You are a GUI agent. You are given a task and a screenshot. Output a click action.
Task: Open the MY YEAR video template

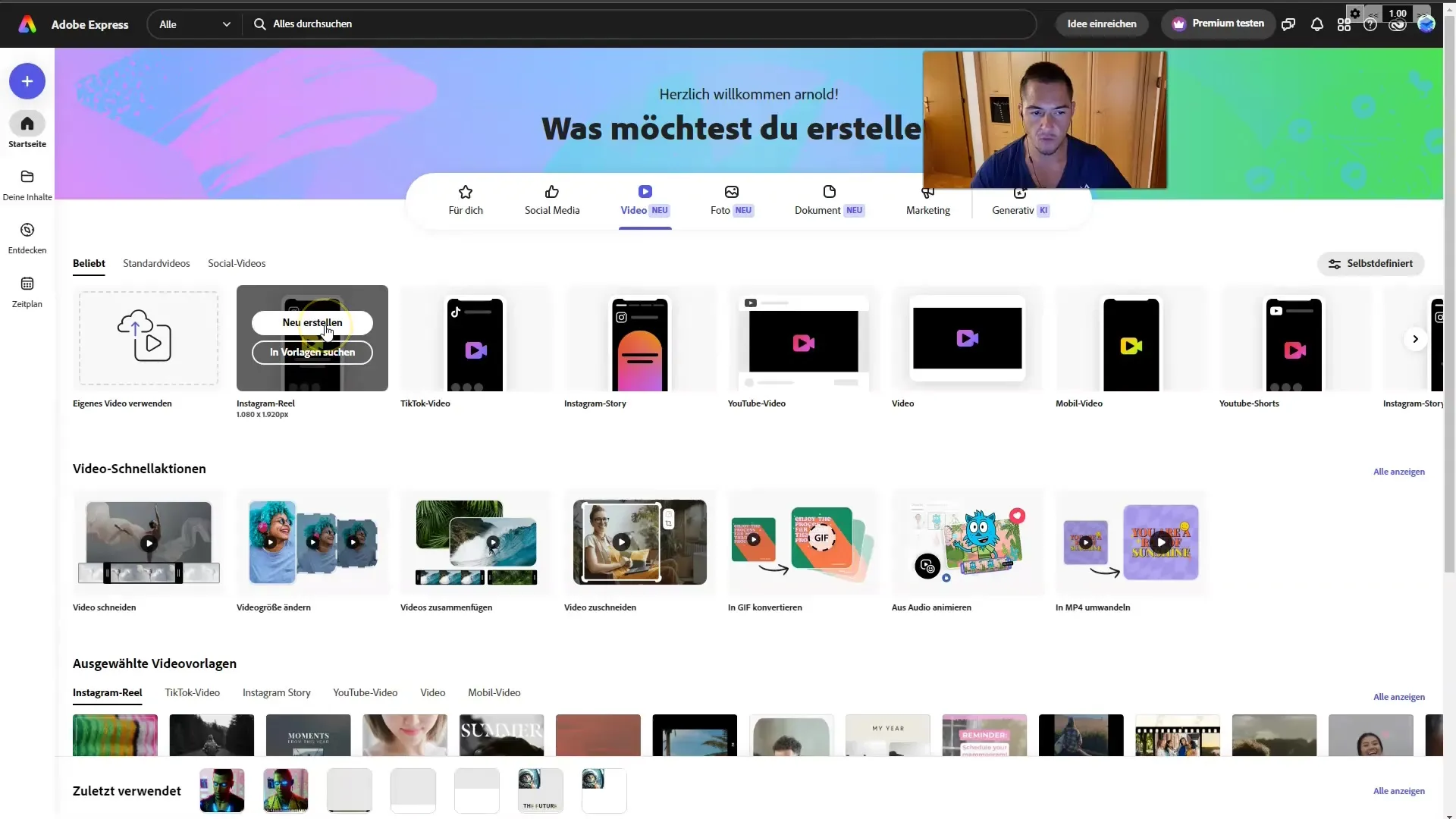[x=888, y=736]
